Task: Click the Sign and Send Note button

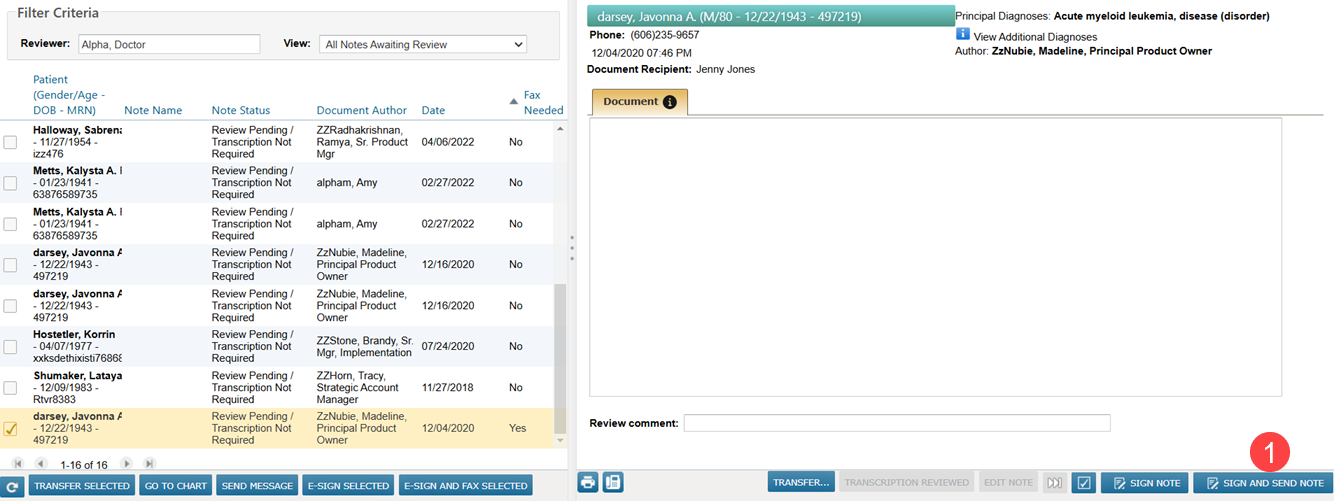Action: (1263, 483)
